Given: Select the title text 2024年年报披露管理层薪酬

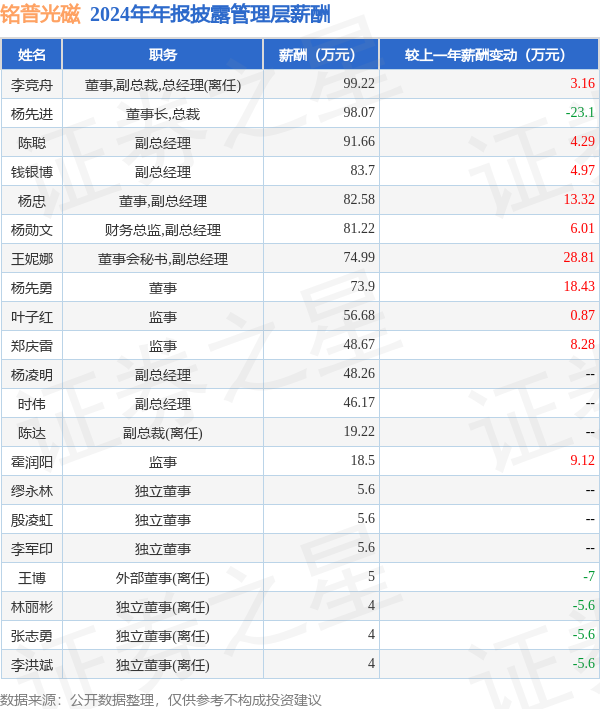Looking at the screenshot, I should click(x=210, y=14).
